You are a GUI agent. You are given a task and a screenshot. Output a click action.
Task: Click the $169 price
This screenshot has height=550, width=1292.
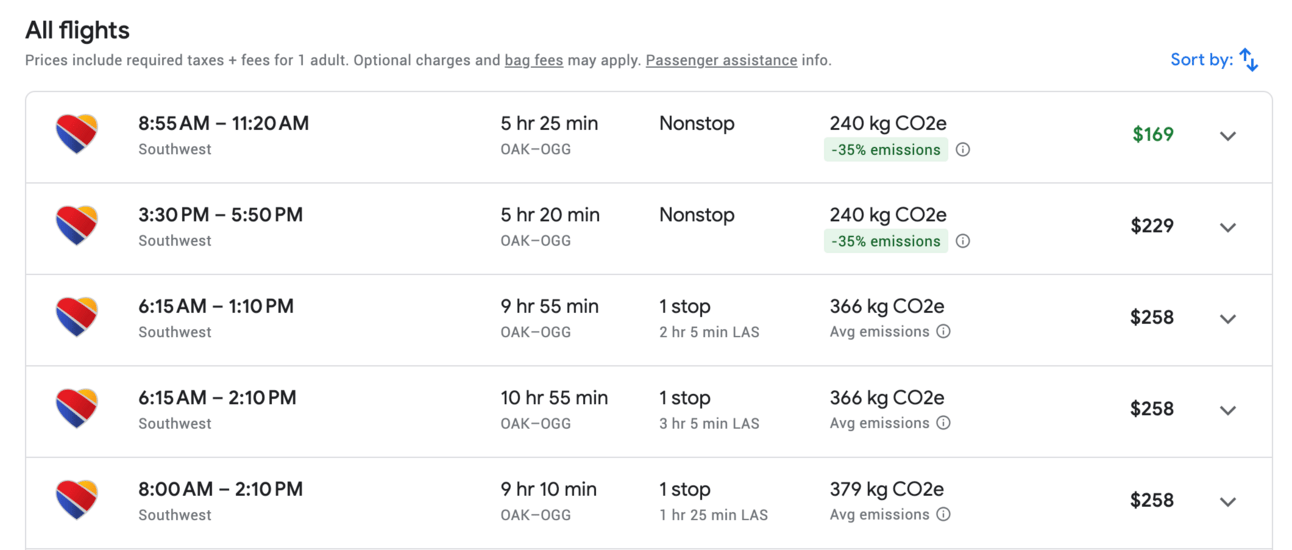pyautogui.click(x=1153, y=135)
